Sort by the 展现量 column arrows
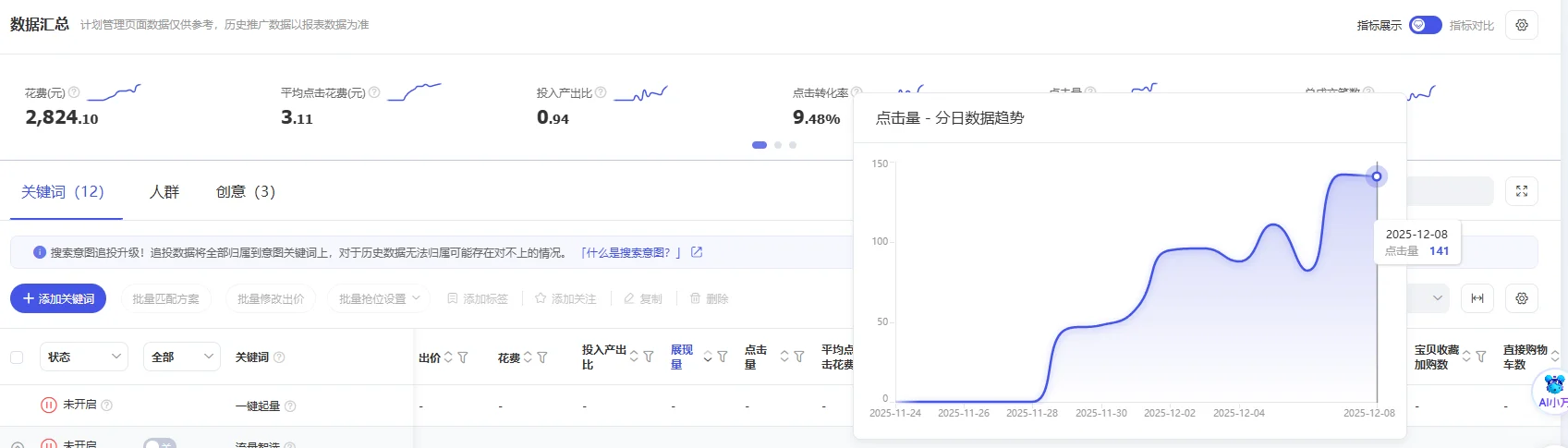The image size is (1568, 448). (708, 357)
